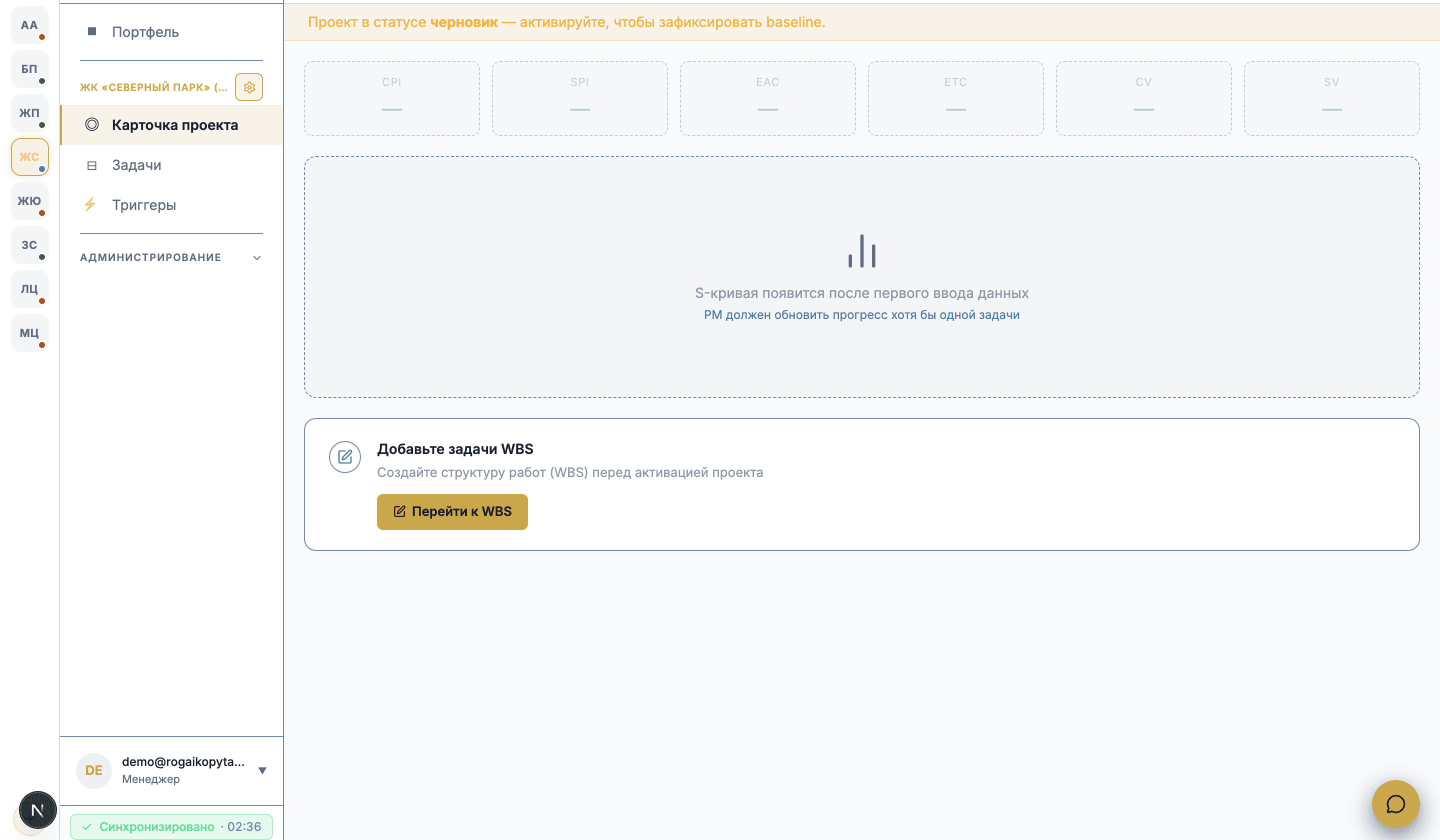
Task: Open the ЗС project avatar
Action: click(x=29, y=245)
